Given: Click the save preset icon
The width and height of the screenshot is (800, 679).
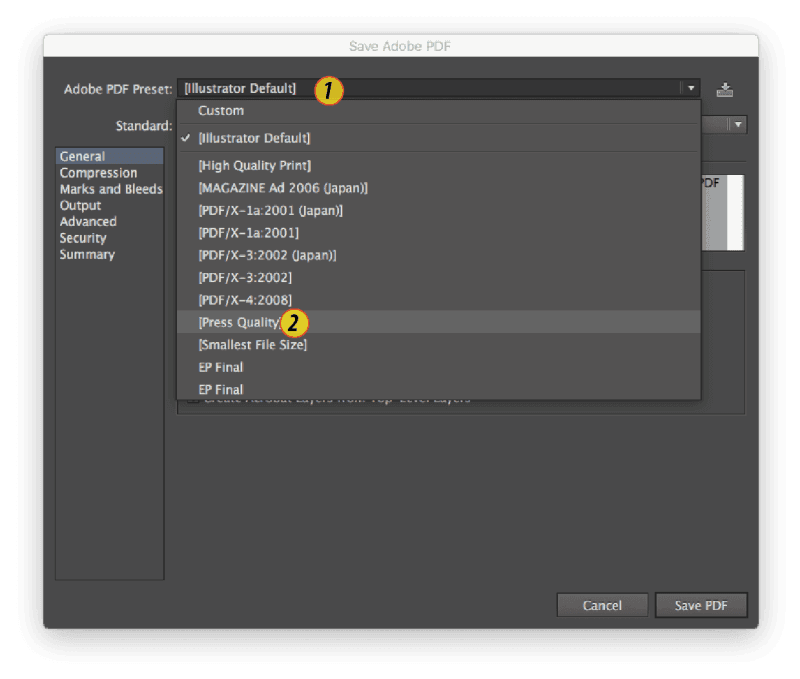Looking at the screenshot, I should coord(725,89).
